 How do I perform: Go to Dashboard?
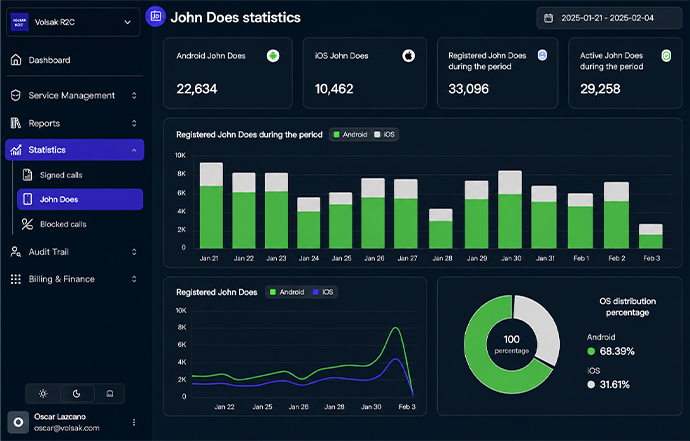pyautogui.click(x=49, y=60)
